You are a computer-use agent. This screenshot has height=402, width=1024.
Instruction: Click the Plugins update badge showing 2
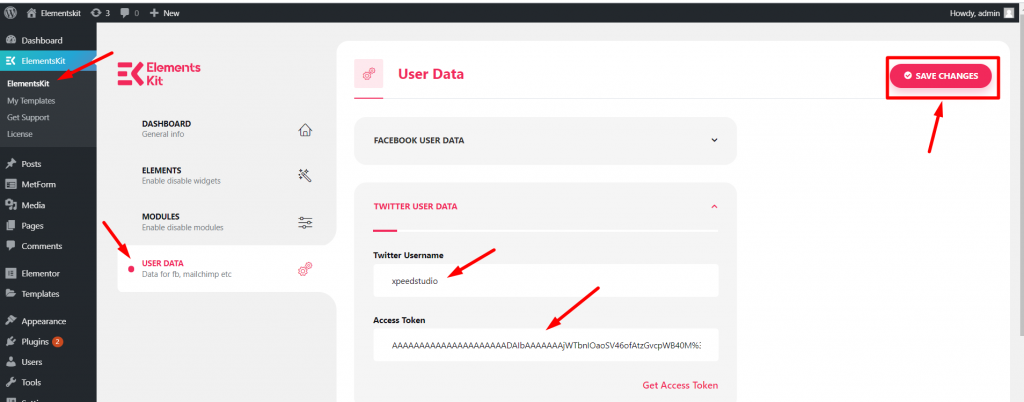pyautogui.click(x=57, y=341)
